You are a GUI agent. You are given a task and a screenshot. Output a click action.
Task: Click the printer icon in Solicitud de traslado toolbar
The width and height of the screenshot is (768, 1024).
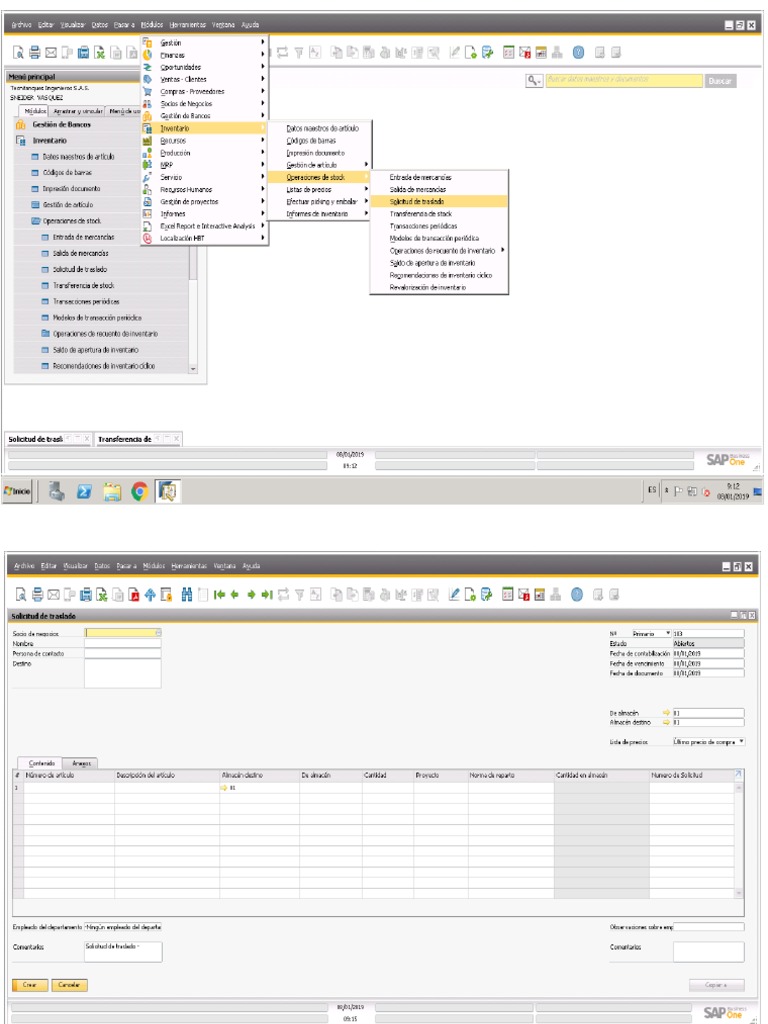[x=37, y=594]
